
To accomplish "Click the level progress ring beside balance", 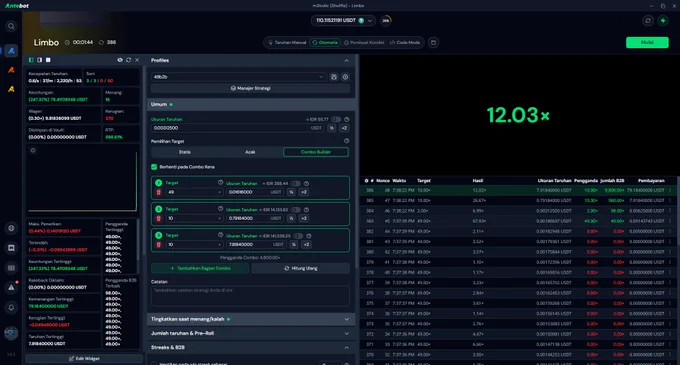I will point(386,20).
